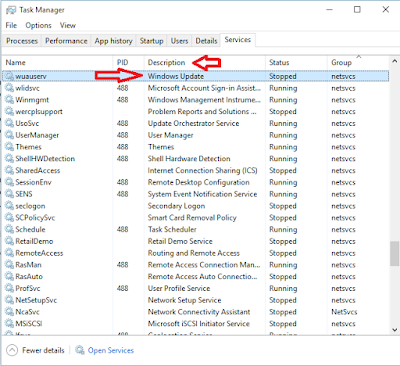
Task: Click the SessionEnv service gear icon
Action: point(10,182)
